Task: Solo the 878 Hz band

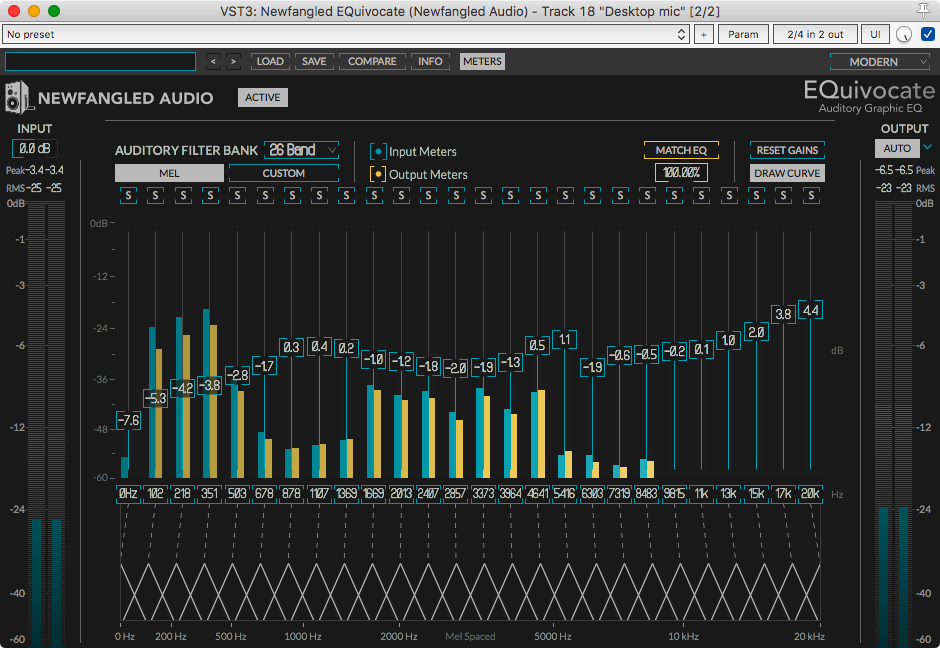Action: pyautogui.click(x=292, y=195)
